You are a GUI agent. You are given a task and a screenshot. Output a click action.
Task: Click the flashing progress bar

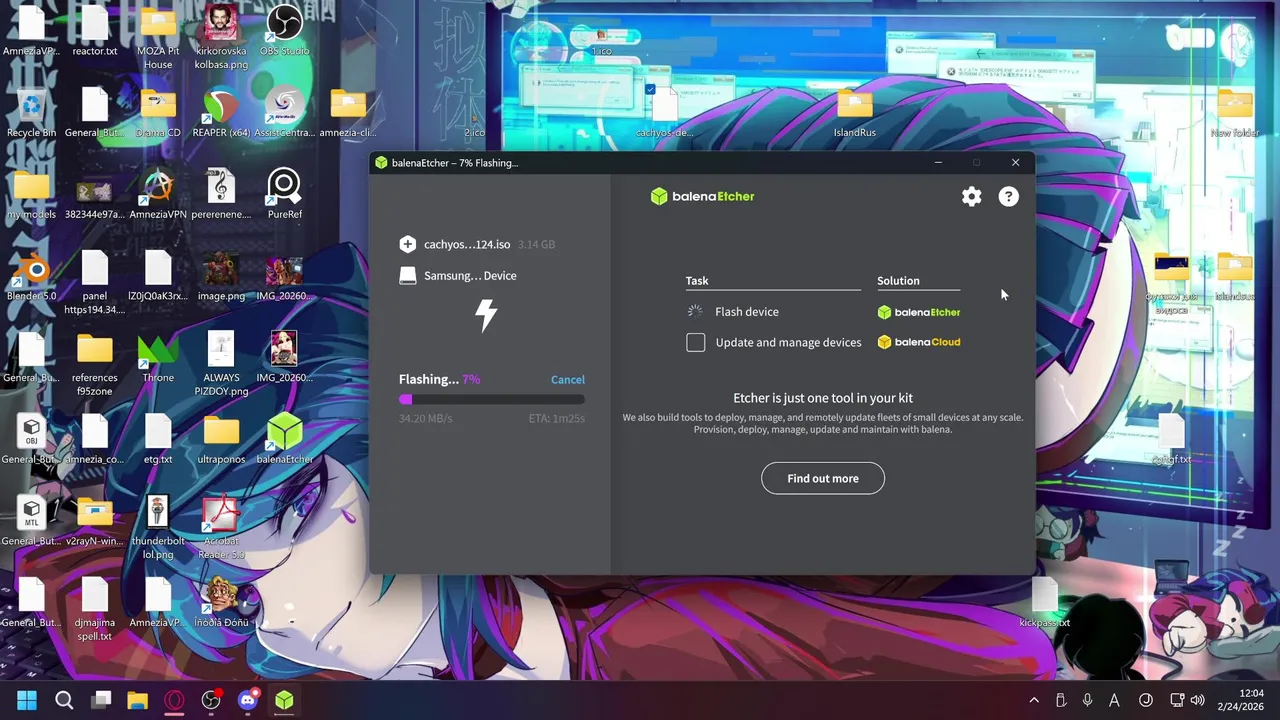[x=492, y=399]
